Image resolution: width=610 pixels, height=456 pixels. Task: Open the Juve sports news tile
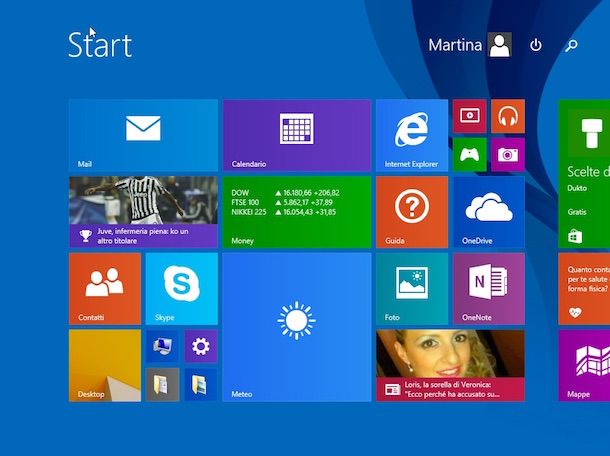tap(143, 212)
